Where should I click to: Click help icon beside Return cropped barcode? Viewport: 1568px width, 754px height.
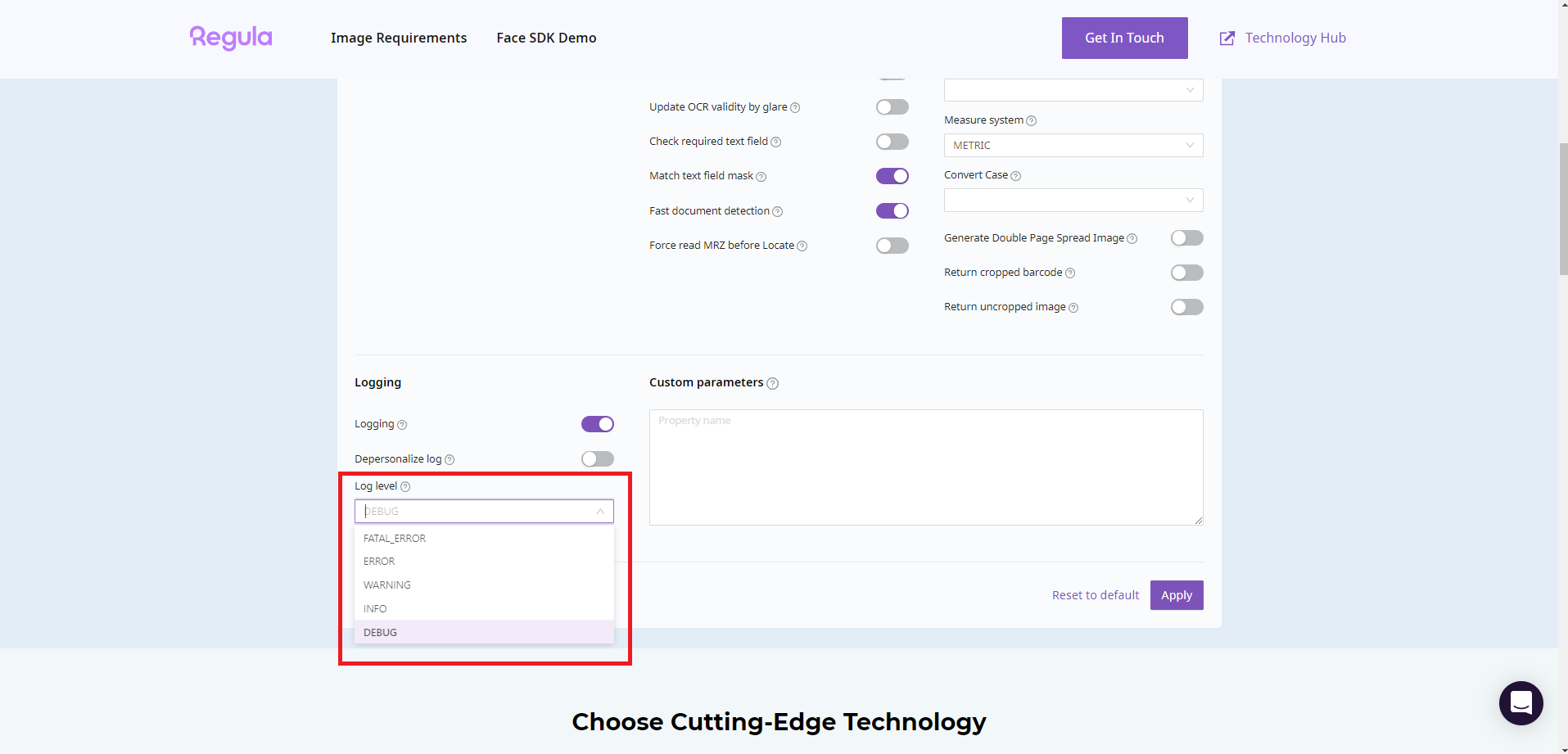pos(1070,273)
